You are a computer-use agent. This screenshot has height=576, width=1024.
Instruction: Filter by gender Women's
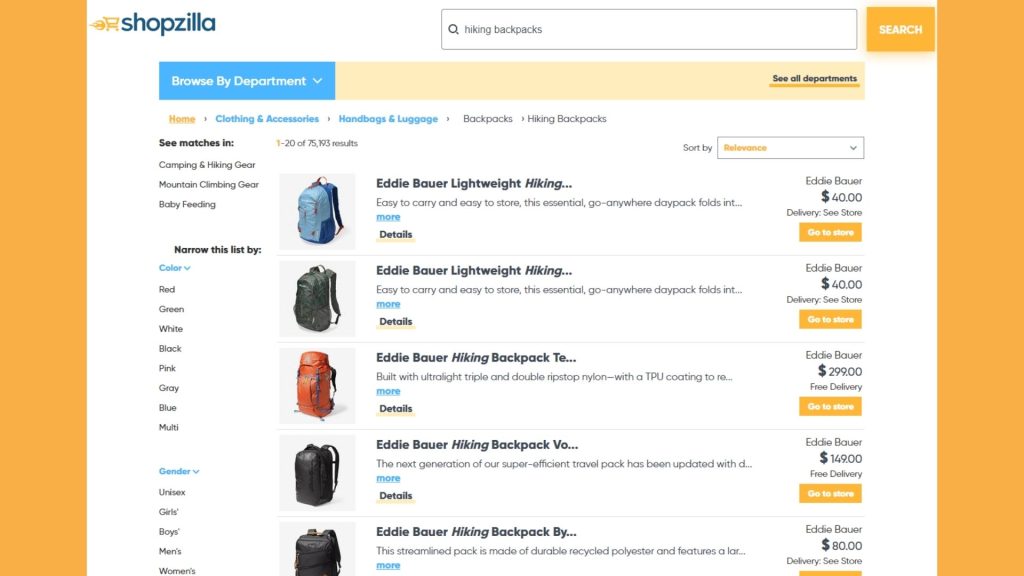[x=177, y=571]
